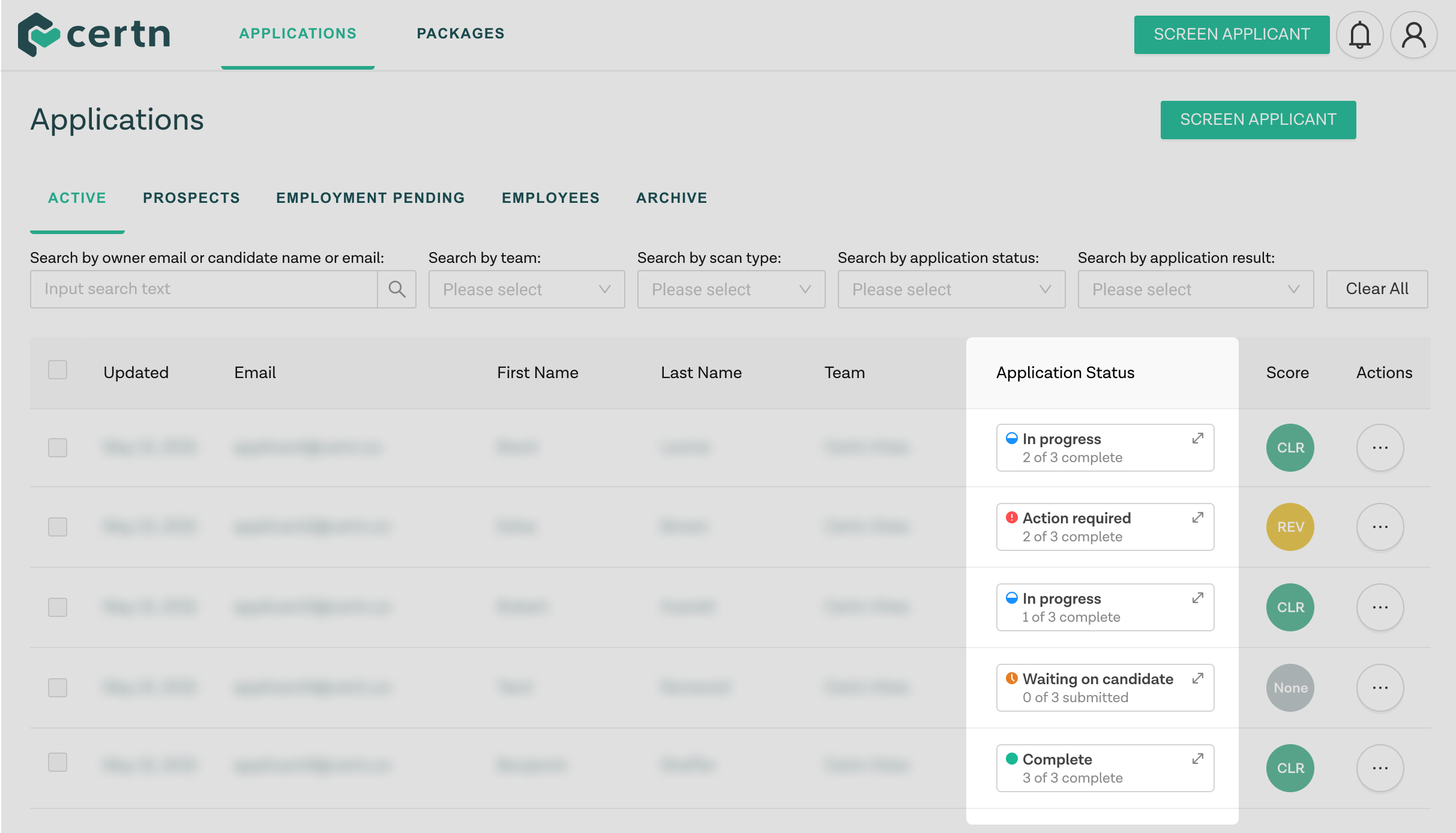Expand the Action required status details
The width and height of the screenshot is (1456, 833).
(1197, 517)
